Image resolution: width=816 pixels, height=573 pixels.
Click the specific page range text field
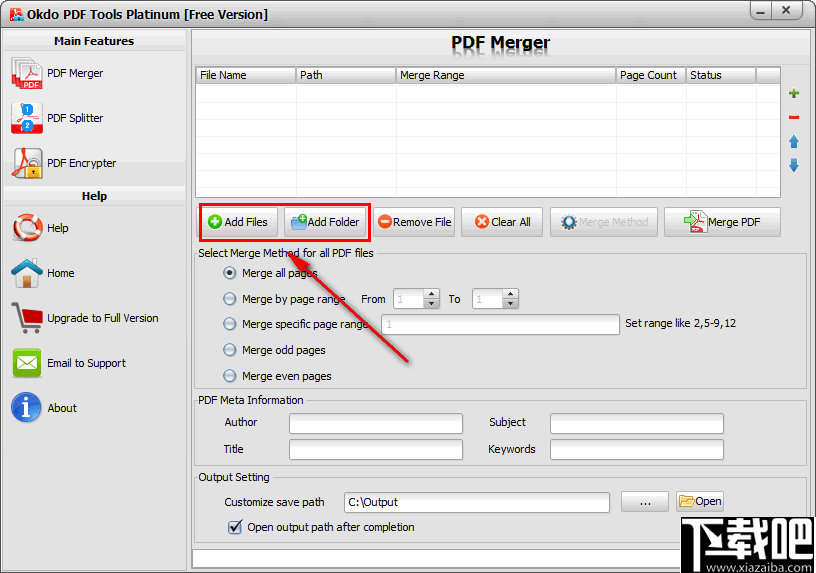pyautogui.click(x=501, y=324)
